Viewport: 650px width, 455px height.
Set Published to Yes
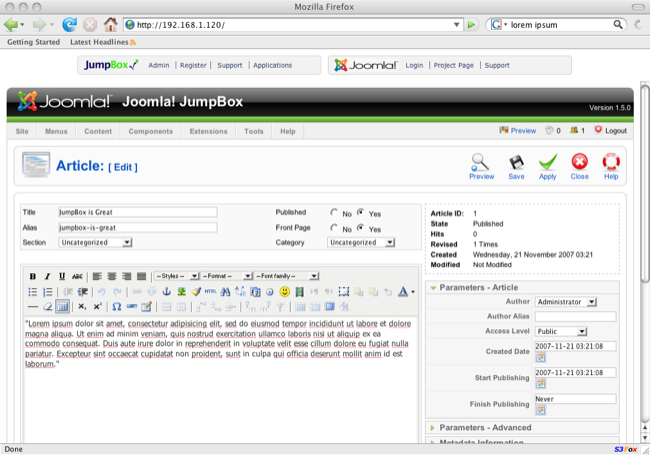pyautogui.click(x=361, y=213)
